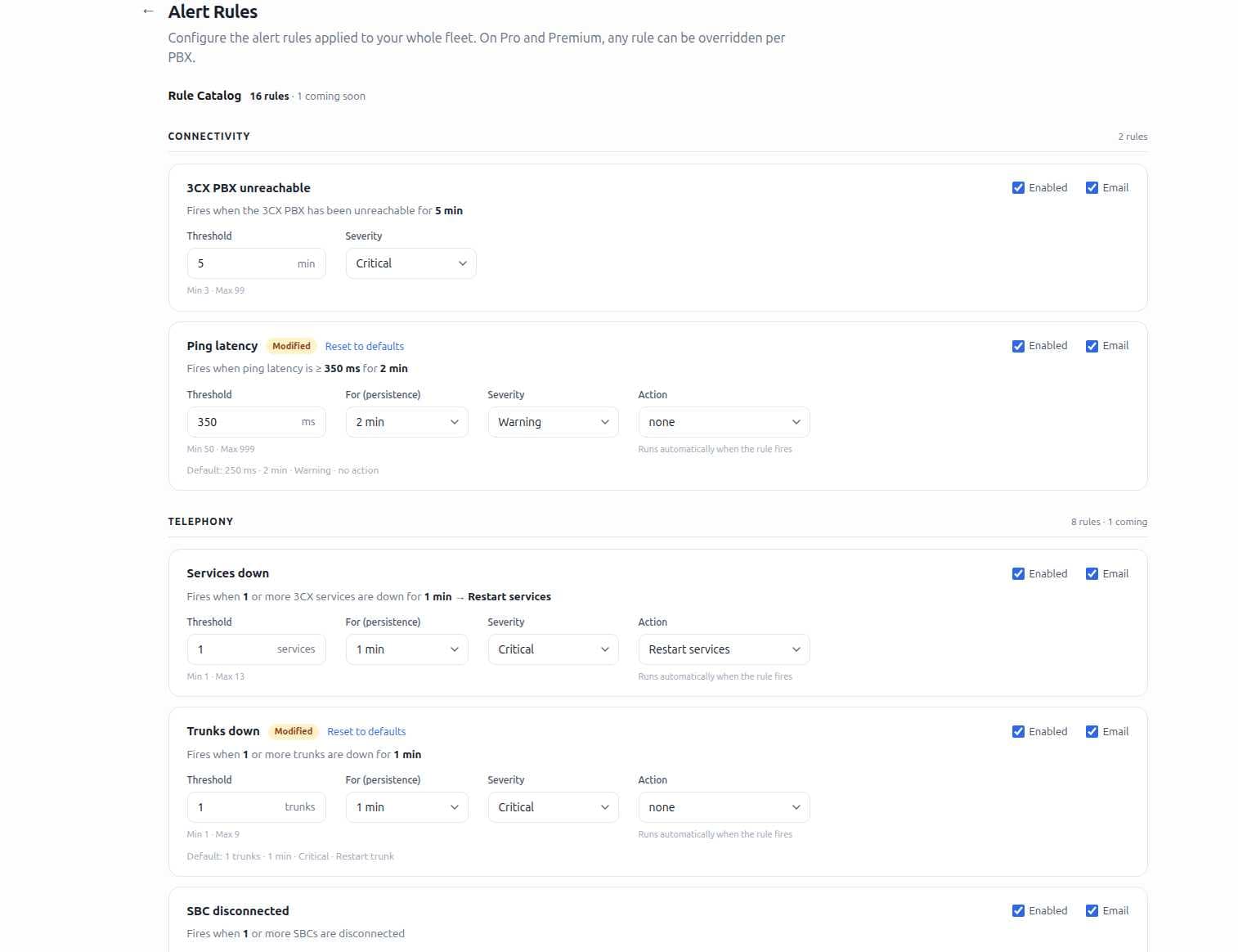Click 'Default: 250 ms · 2 min · Warning' text

[282, 471]
